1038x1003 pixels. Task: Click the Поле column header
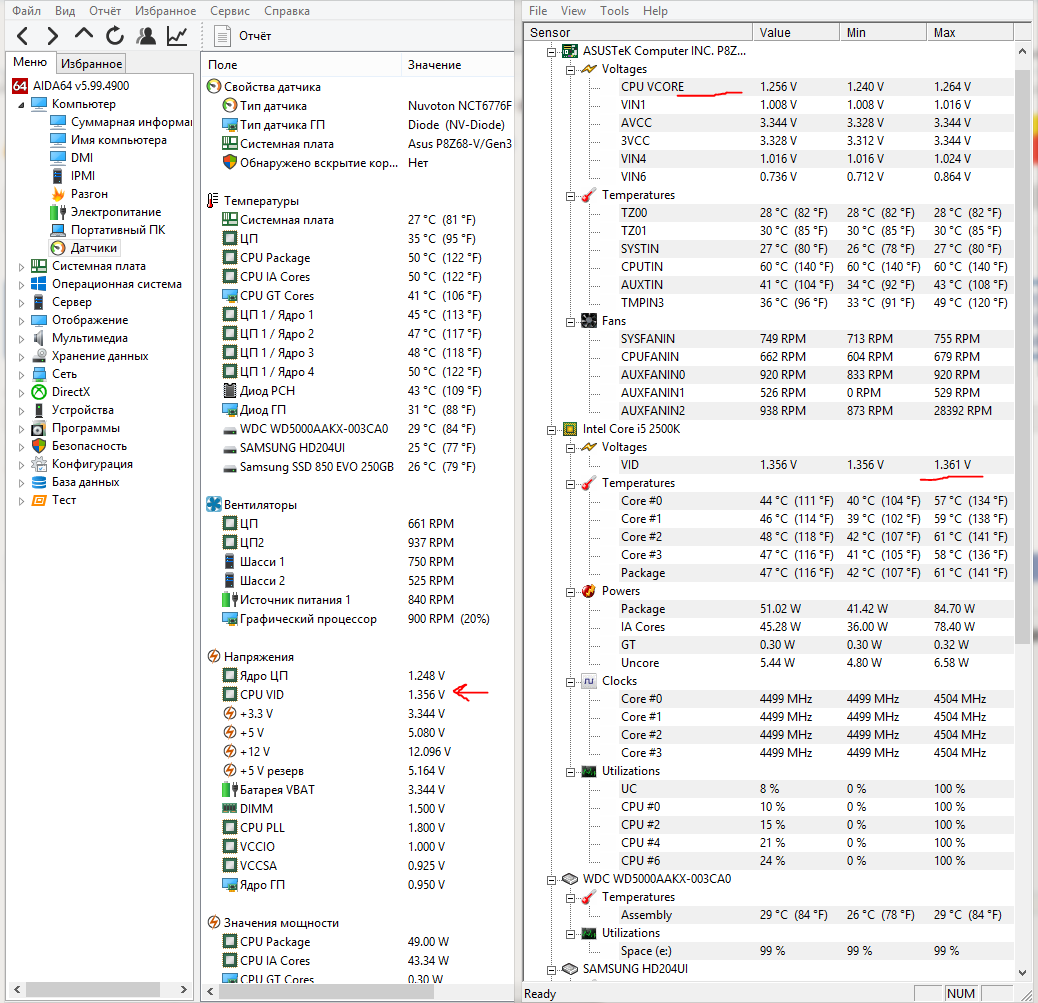301,65
